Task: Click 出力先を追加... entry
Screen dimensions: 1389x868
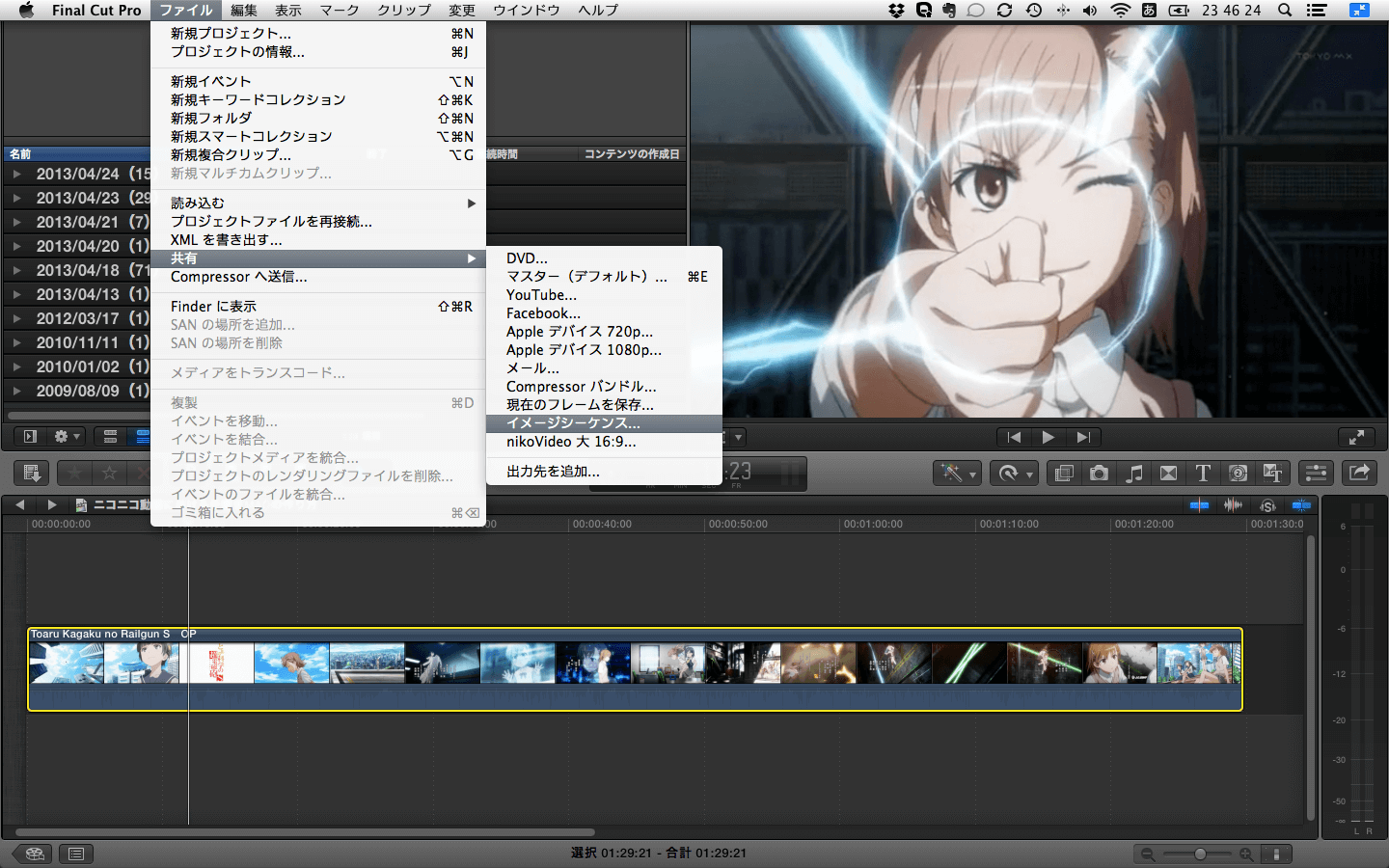Action: pyautogui.click(x=605, y=472)
